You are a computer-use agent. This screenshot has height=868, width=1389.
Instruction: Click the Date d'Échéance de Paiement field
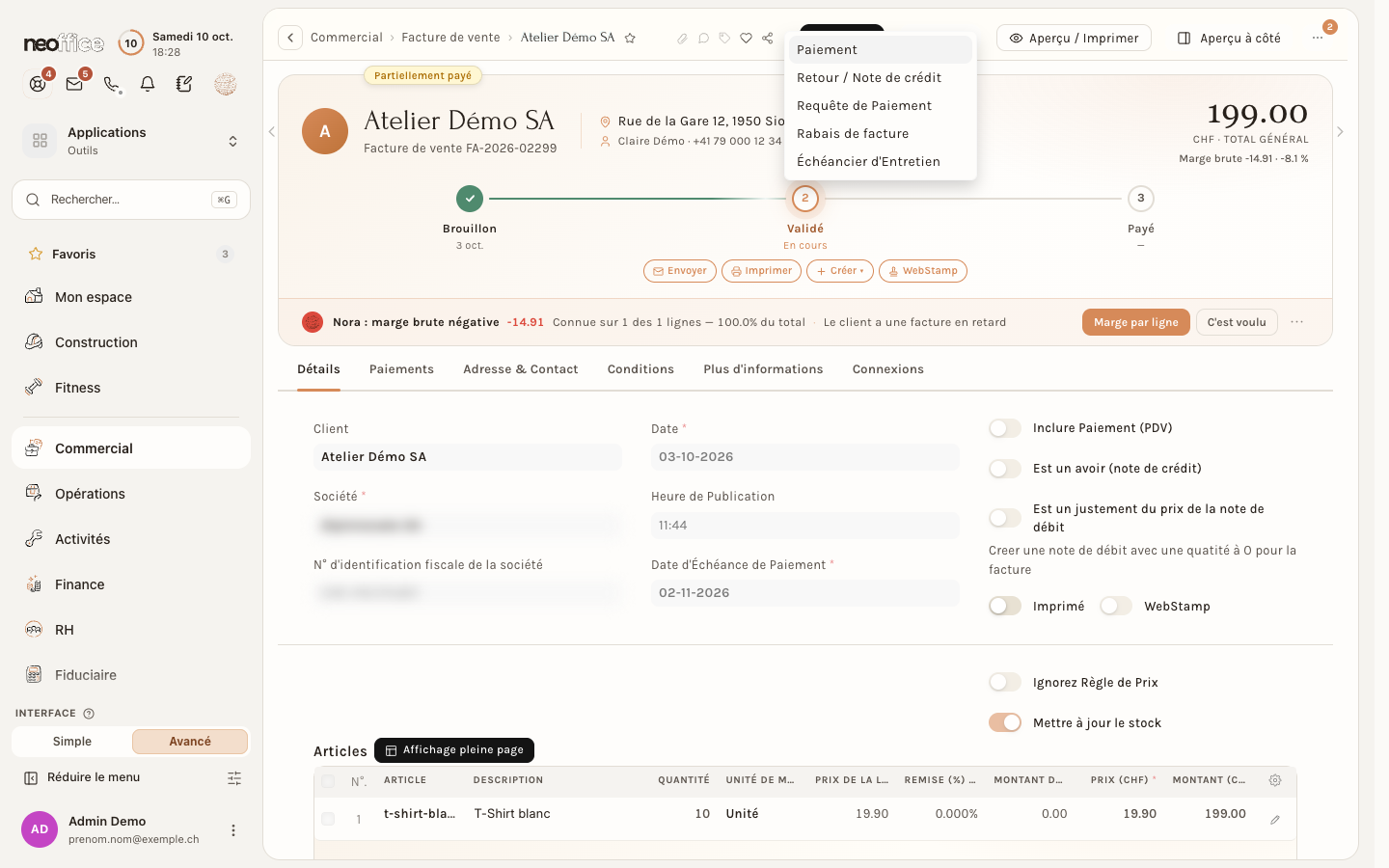[x=805, y=593]
